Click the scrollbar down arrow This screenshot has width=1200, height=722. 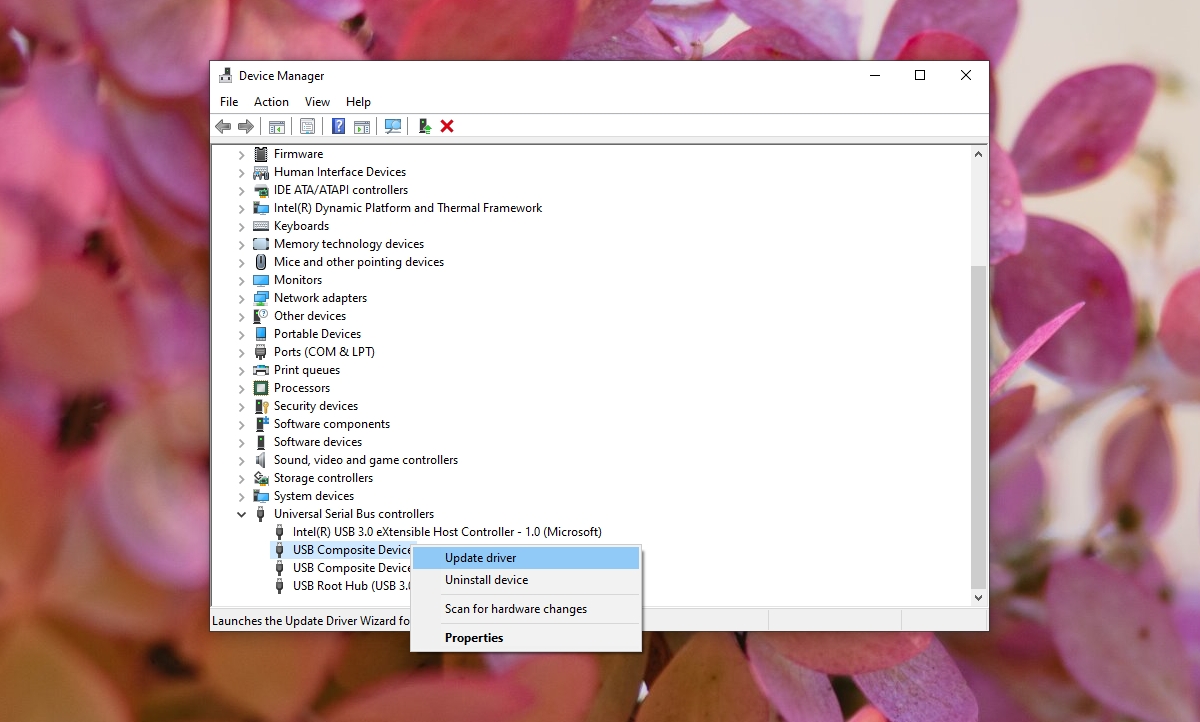[x=977, y=597]
